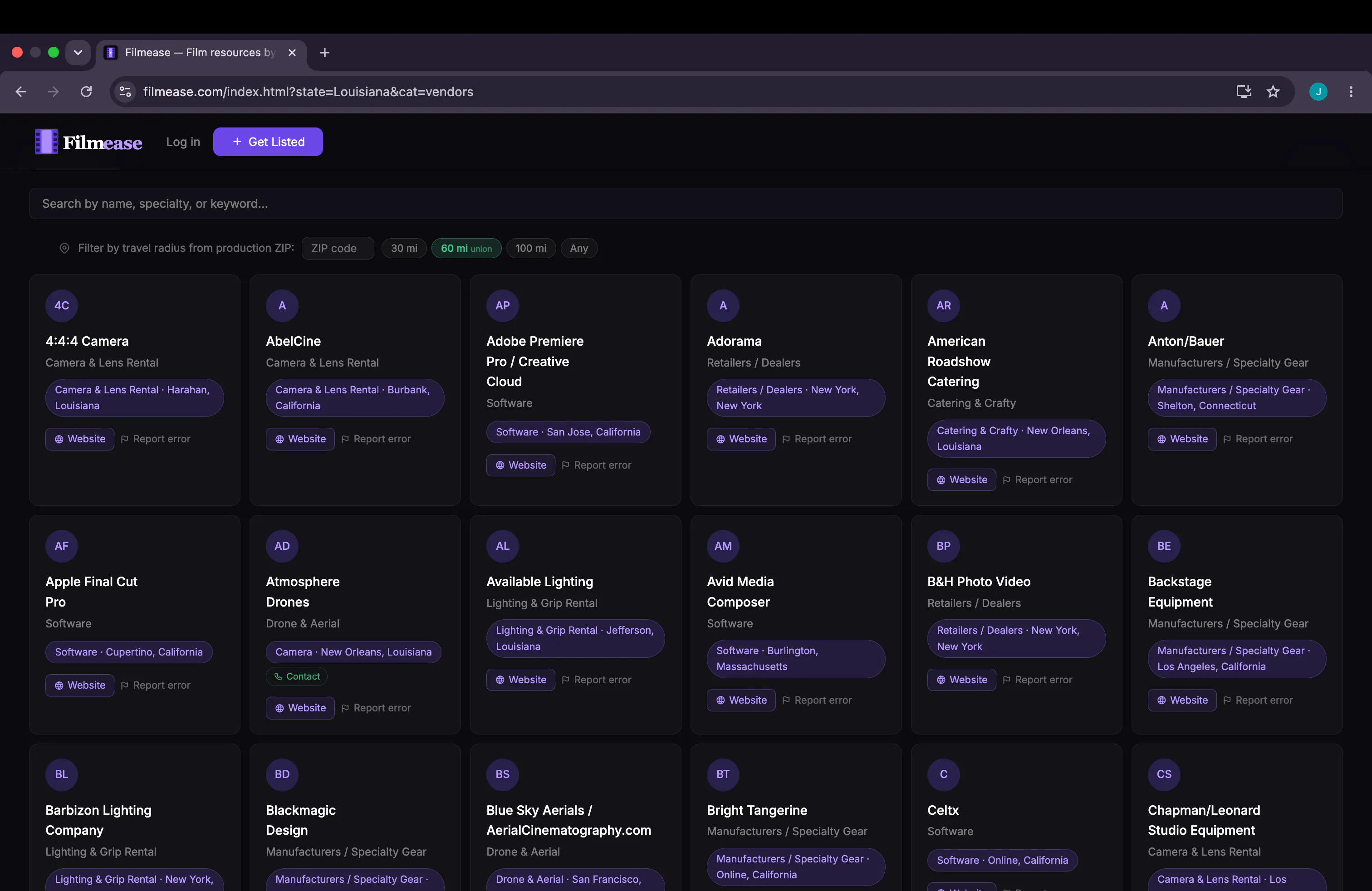Click the BP avatar for B&H Photo Video
The image size is (1372, 891).
(944, 546)
